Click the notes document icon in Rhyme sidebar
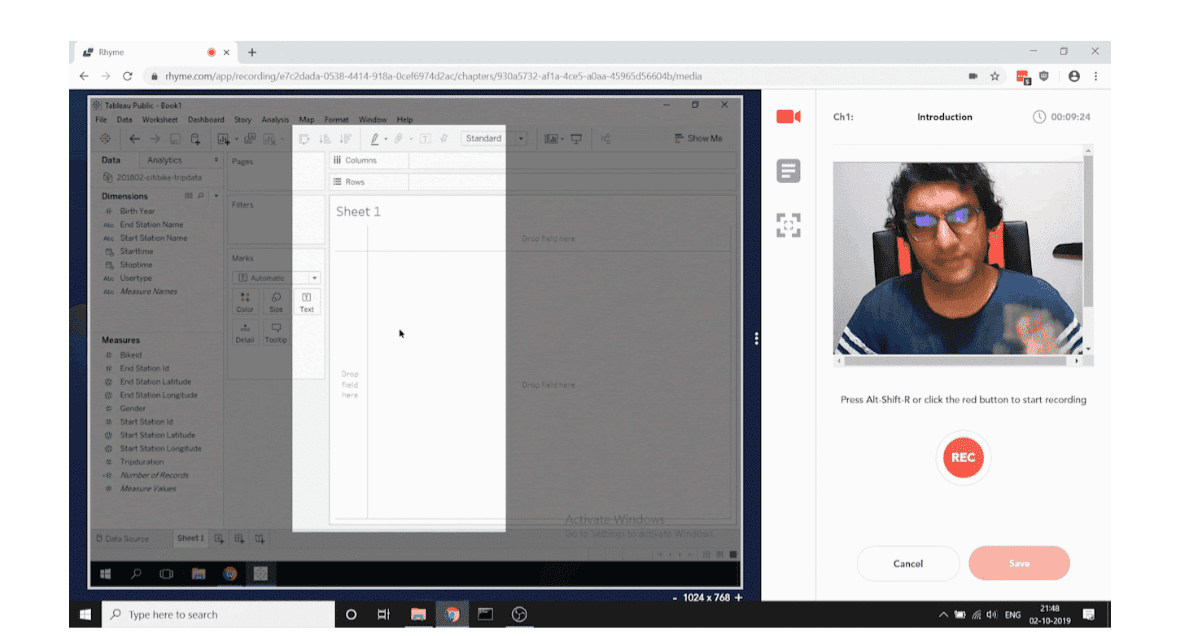This screenshot has height=636, width=1194. point(788,171)
